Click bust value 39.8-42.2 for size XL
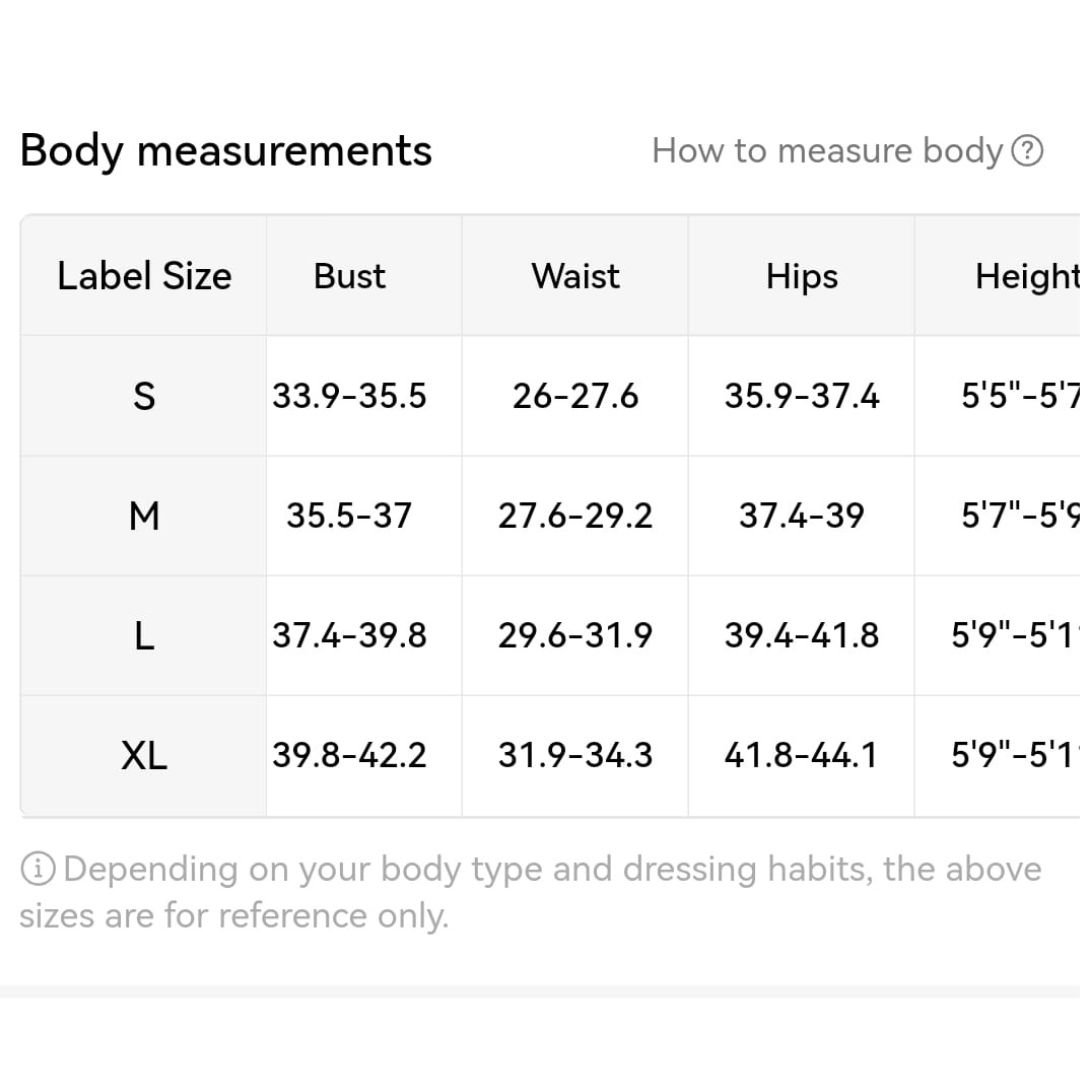Viewport: 1080px width, 1080px height. (349, 755)
